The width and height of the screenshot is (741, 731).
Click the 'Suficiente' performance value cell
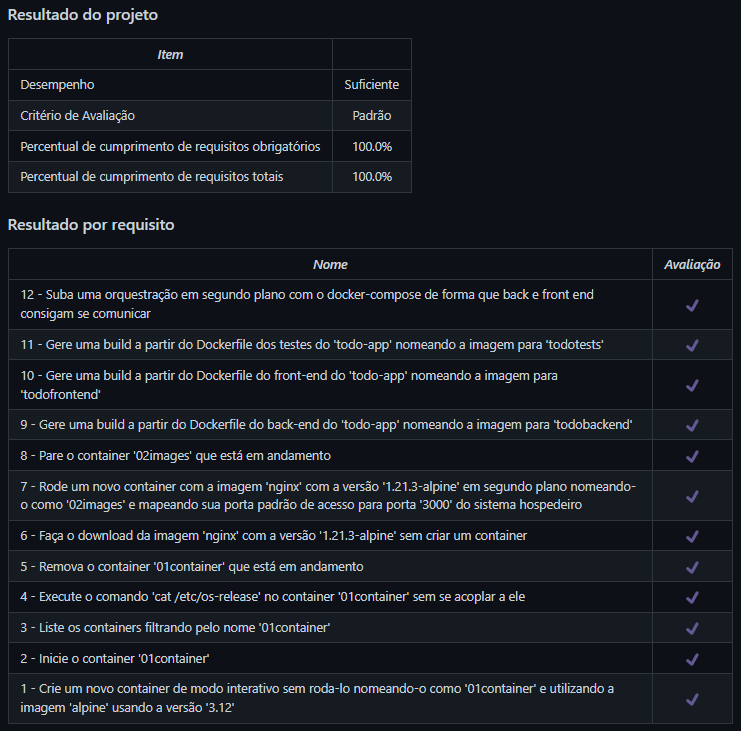coord(371,85)
